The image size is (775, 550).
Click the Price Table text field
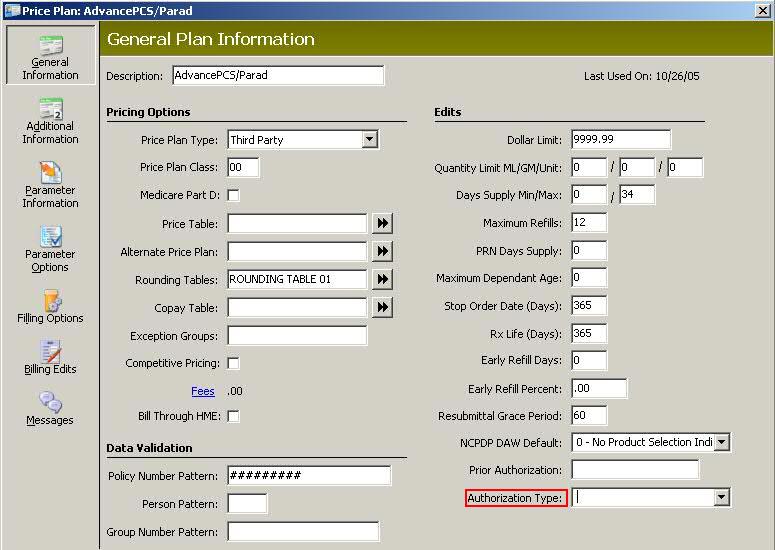(297, 223)
